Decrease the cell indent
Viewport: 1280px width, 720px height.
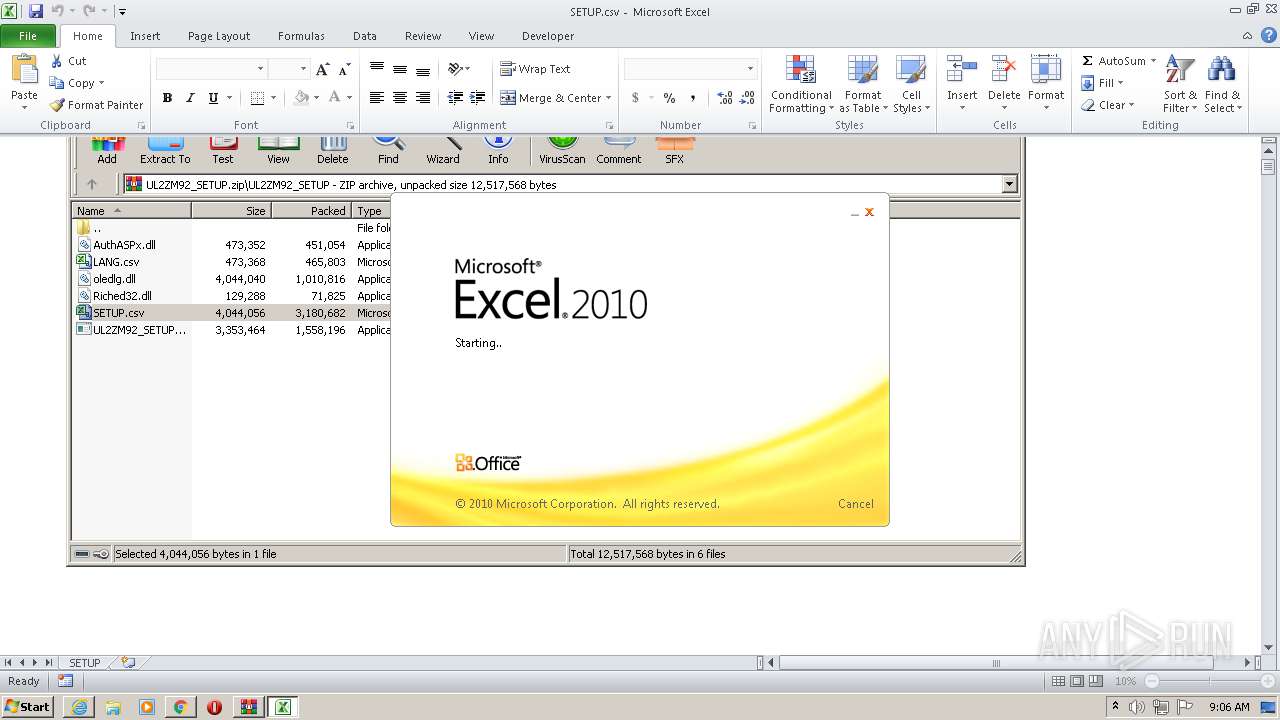pos(455,98)
